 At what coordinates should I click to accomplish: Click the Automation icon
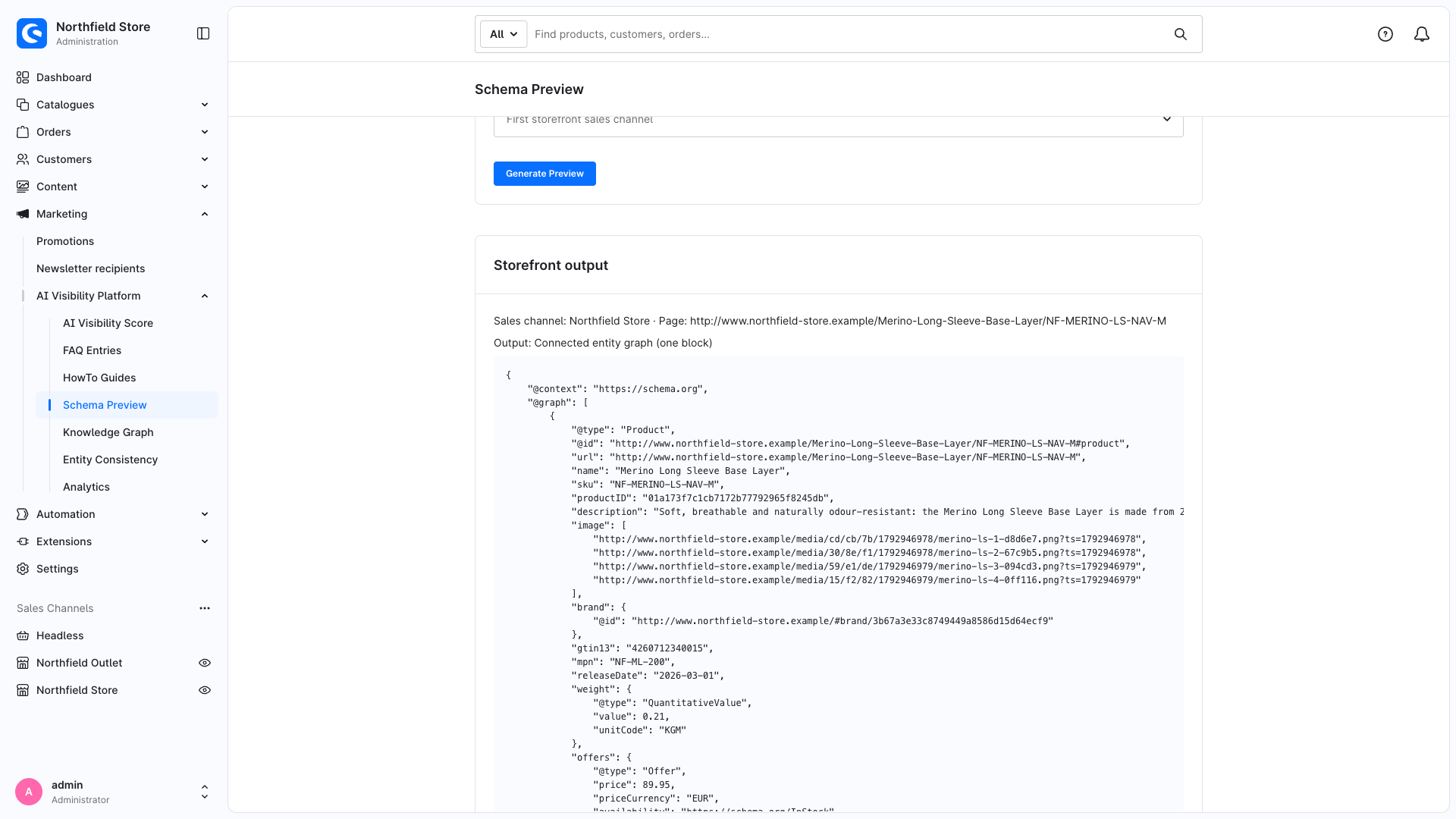click(x=23, y=514)
